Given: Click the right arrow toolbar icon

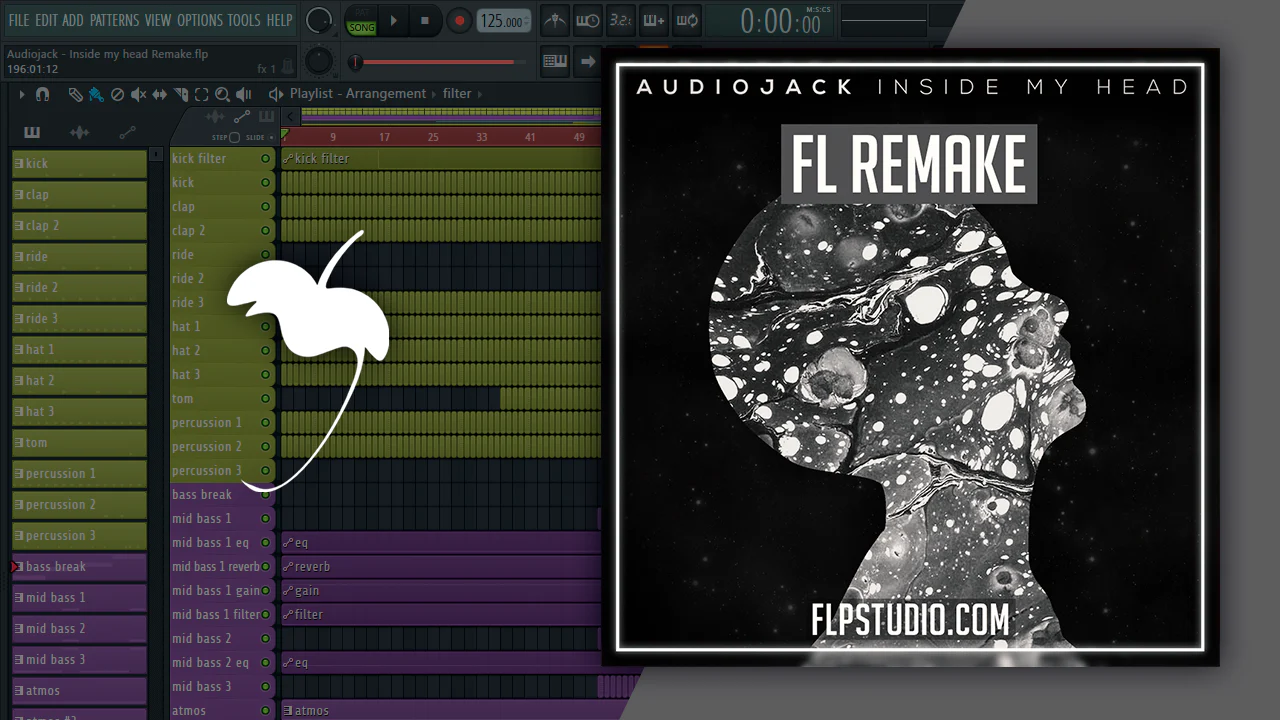Looking at the screenshot, I should [588, 61].
